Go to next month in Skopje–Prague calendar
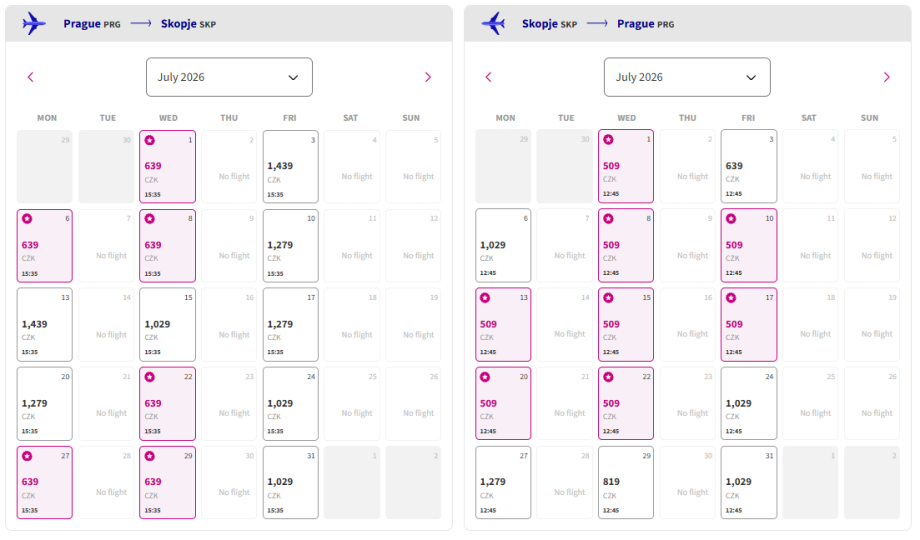This screenshot has width=920, height=540. [886, 77]
